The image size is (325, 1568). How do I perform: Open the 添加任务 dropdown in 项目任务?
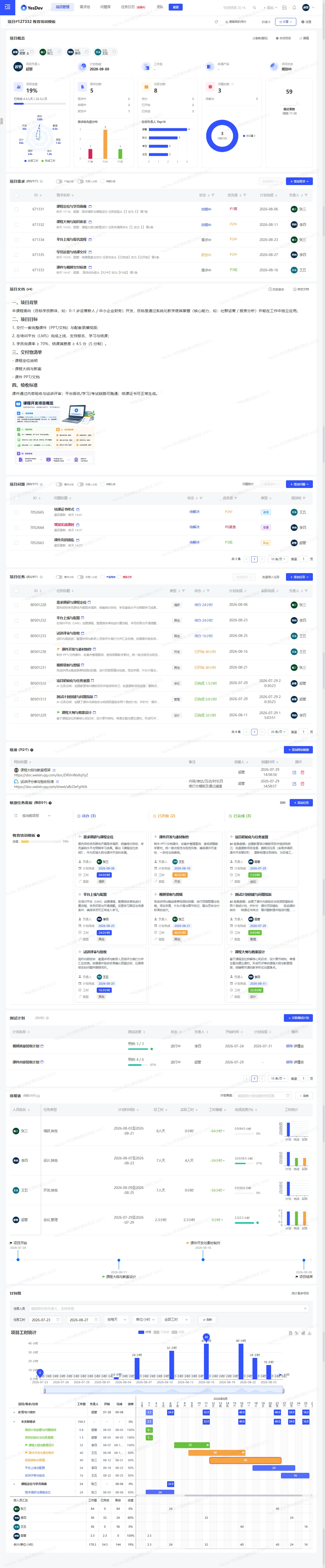tap(299, 577)
